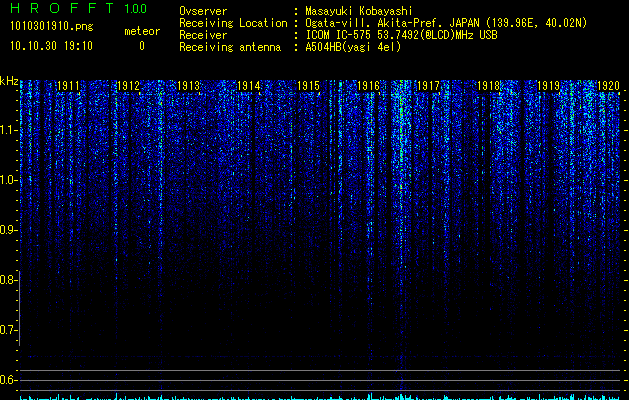Select the 1.0.0 version number
629x400 pixels.
(x=135, y=8)
